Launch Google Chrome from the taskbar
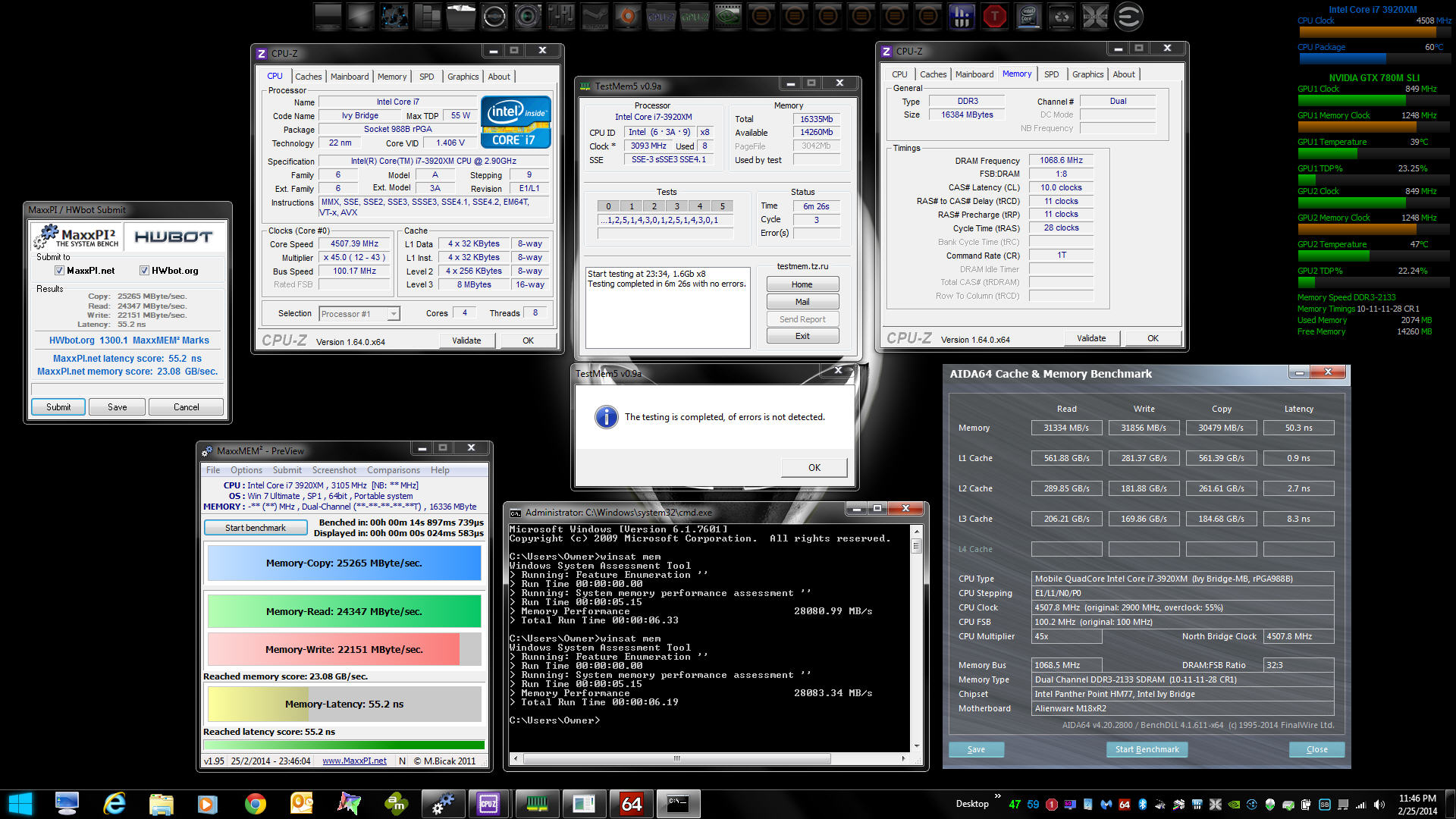1456x819 pixels. (255, 804)
